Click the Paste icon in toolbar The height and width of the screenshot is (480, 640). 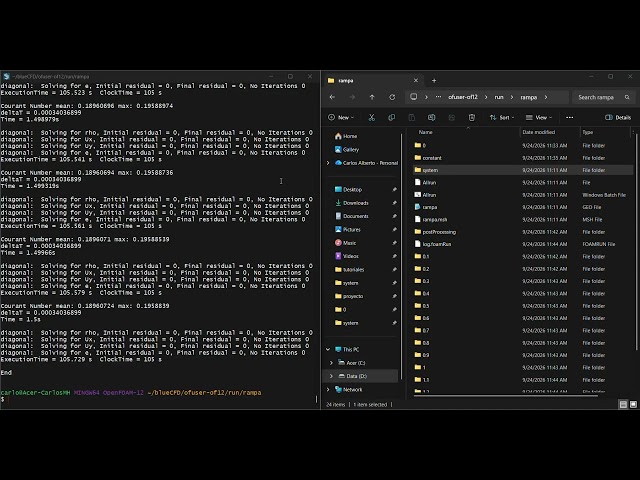[x=411, y=118]
